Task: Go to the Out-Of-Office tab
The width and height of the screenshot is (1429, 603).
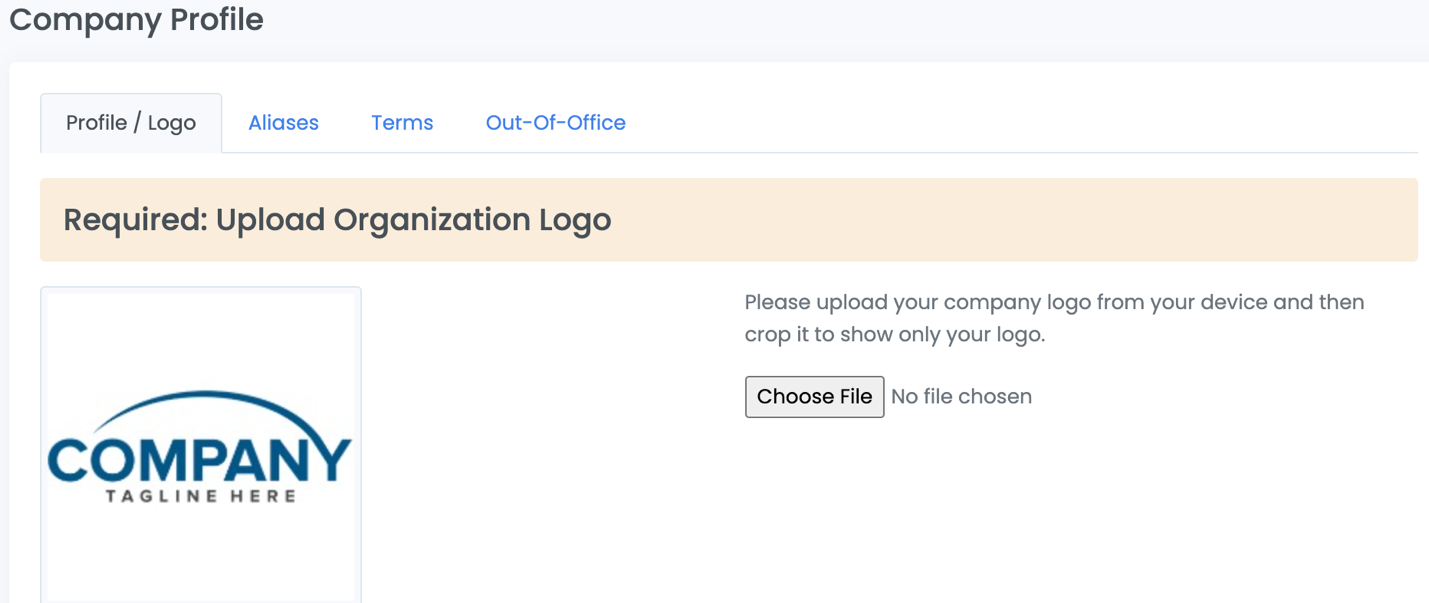Action: point(555,123)
